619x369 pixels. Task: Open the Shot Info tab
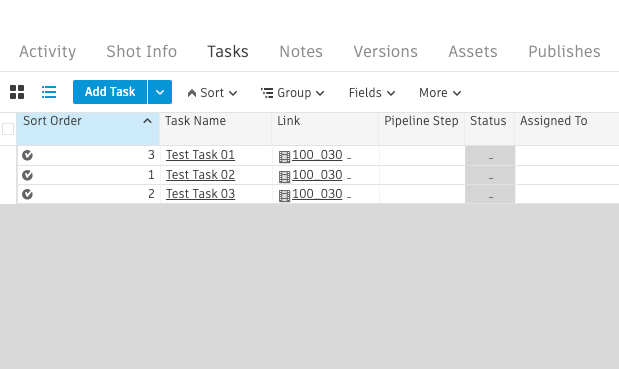tap(142, 52)
